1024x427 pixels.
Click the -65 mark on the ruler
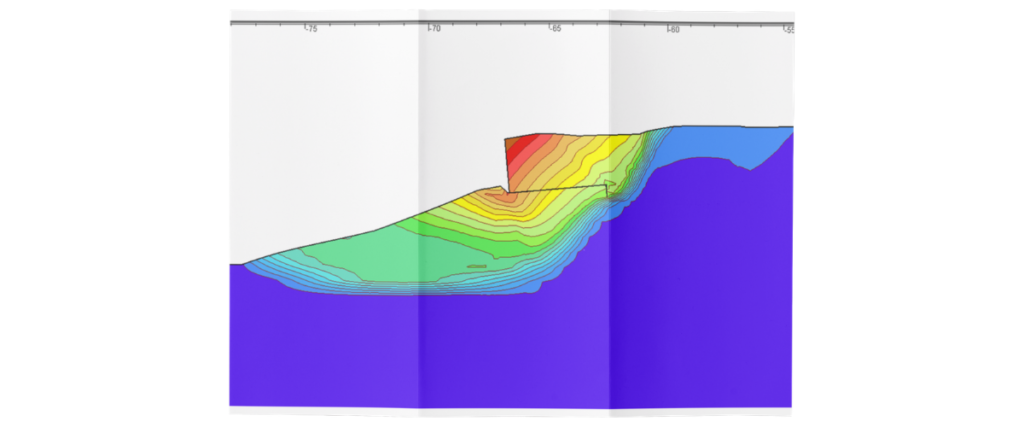point(554,29)
